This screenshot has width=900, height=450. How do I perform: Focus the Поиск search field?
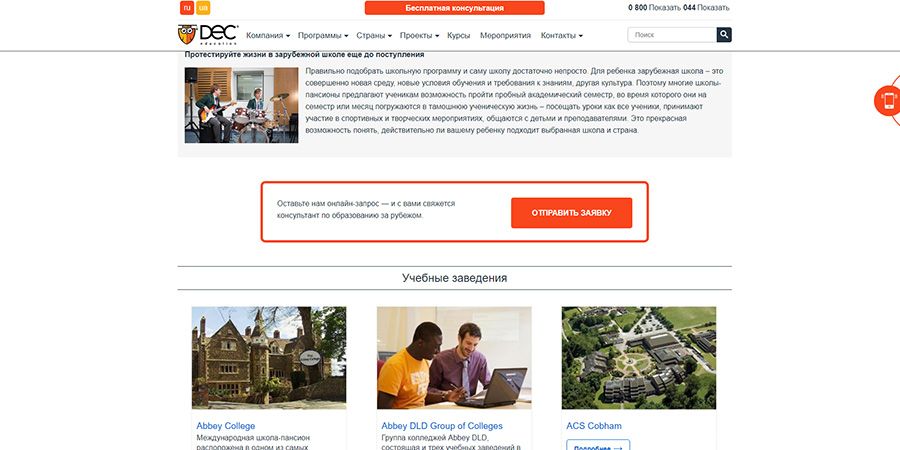672,35
